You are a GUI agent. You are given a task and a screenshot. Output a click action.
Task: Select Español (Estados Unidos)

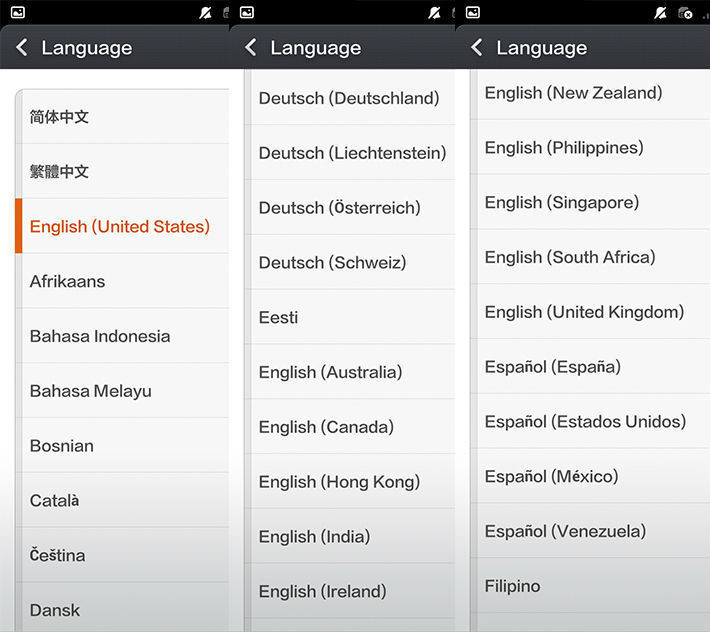(585, 421)
